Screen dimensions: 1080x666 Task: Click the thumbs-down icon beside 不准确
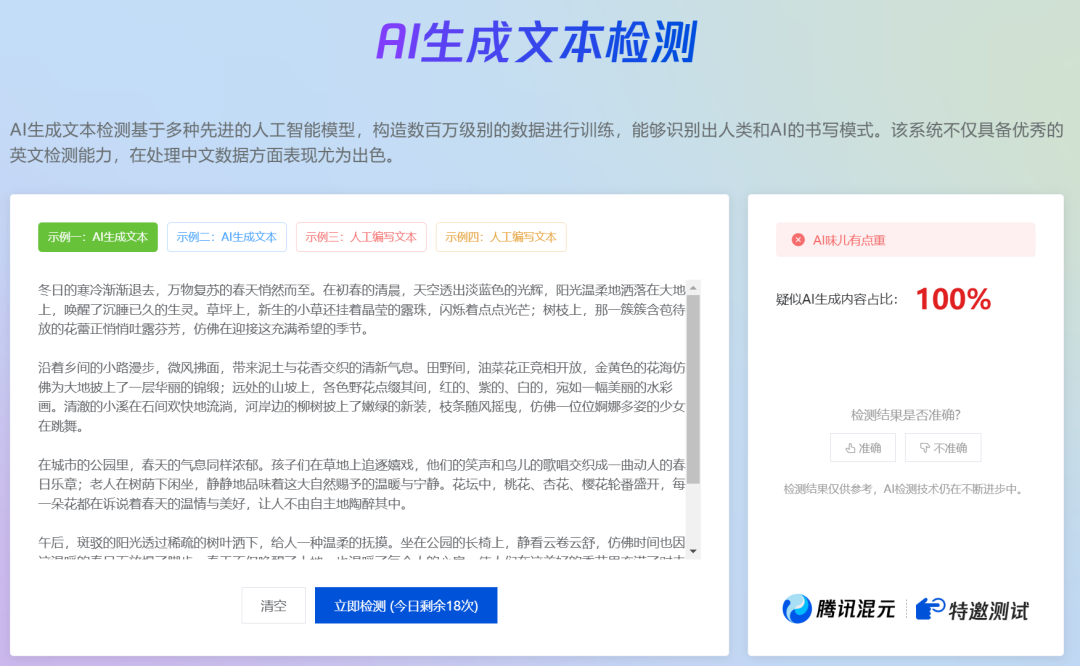point(925,447)
